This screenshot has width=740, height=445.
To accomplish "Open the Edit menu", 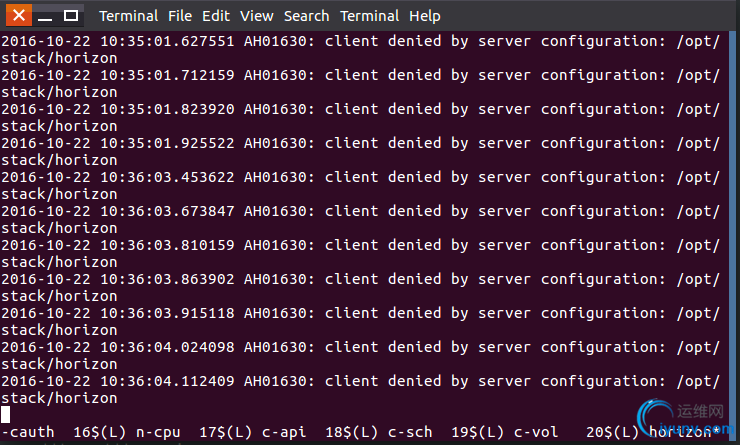I will pyautogui.click(x=216, y=16).
